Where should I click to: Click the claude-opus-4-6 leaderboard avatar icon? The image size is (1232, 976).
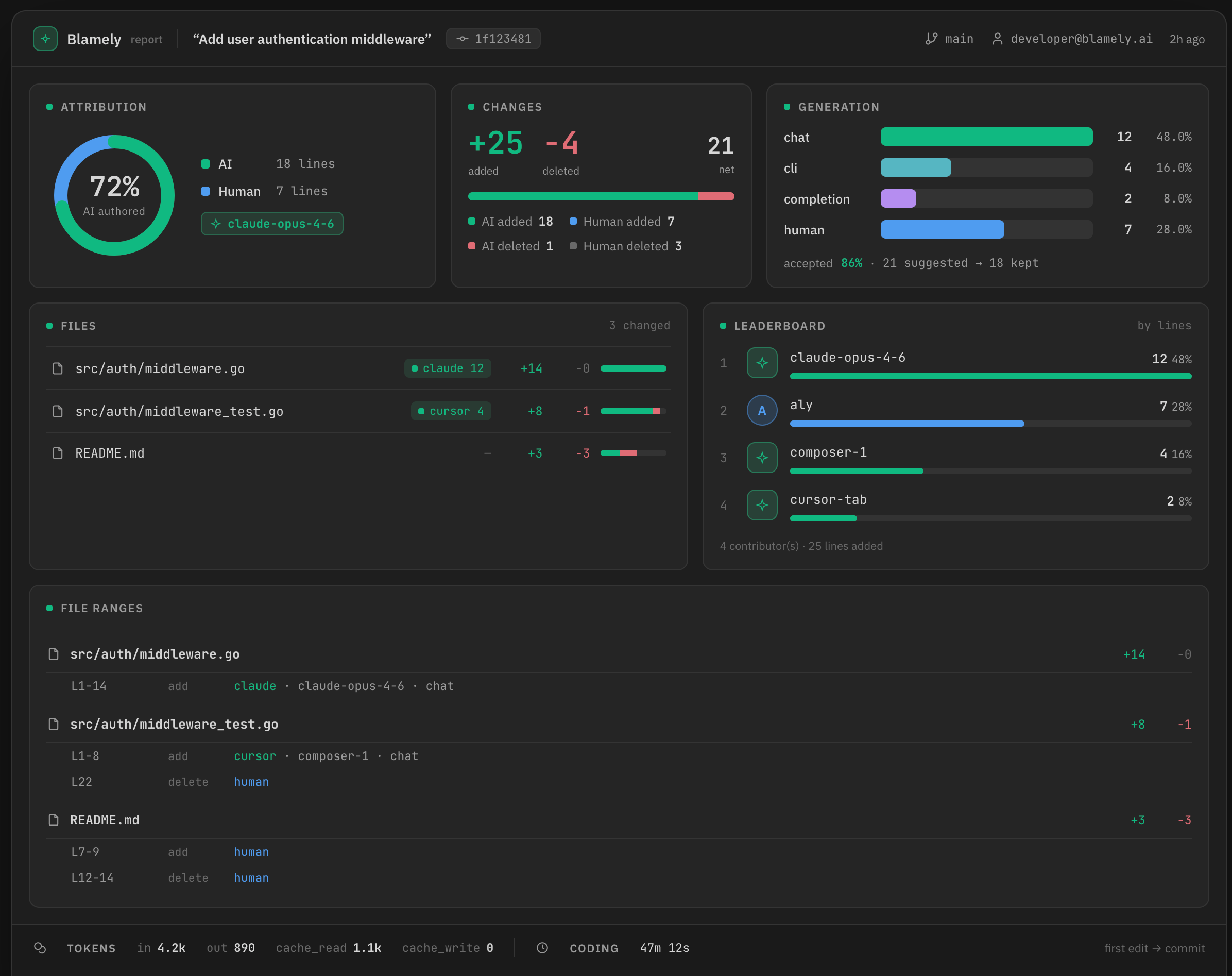pos(762,363)
